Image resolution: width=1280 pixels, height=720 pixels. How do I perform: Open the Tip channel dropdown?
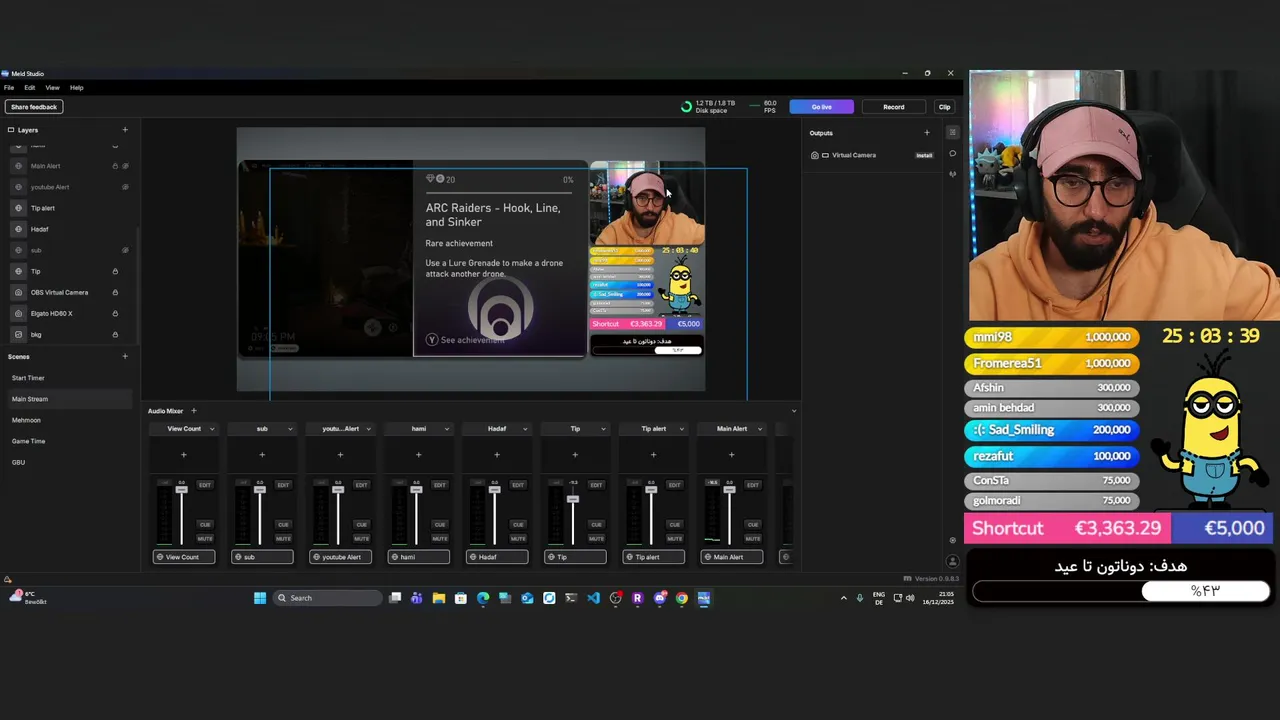[603, 429]
